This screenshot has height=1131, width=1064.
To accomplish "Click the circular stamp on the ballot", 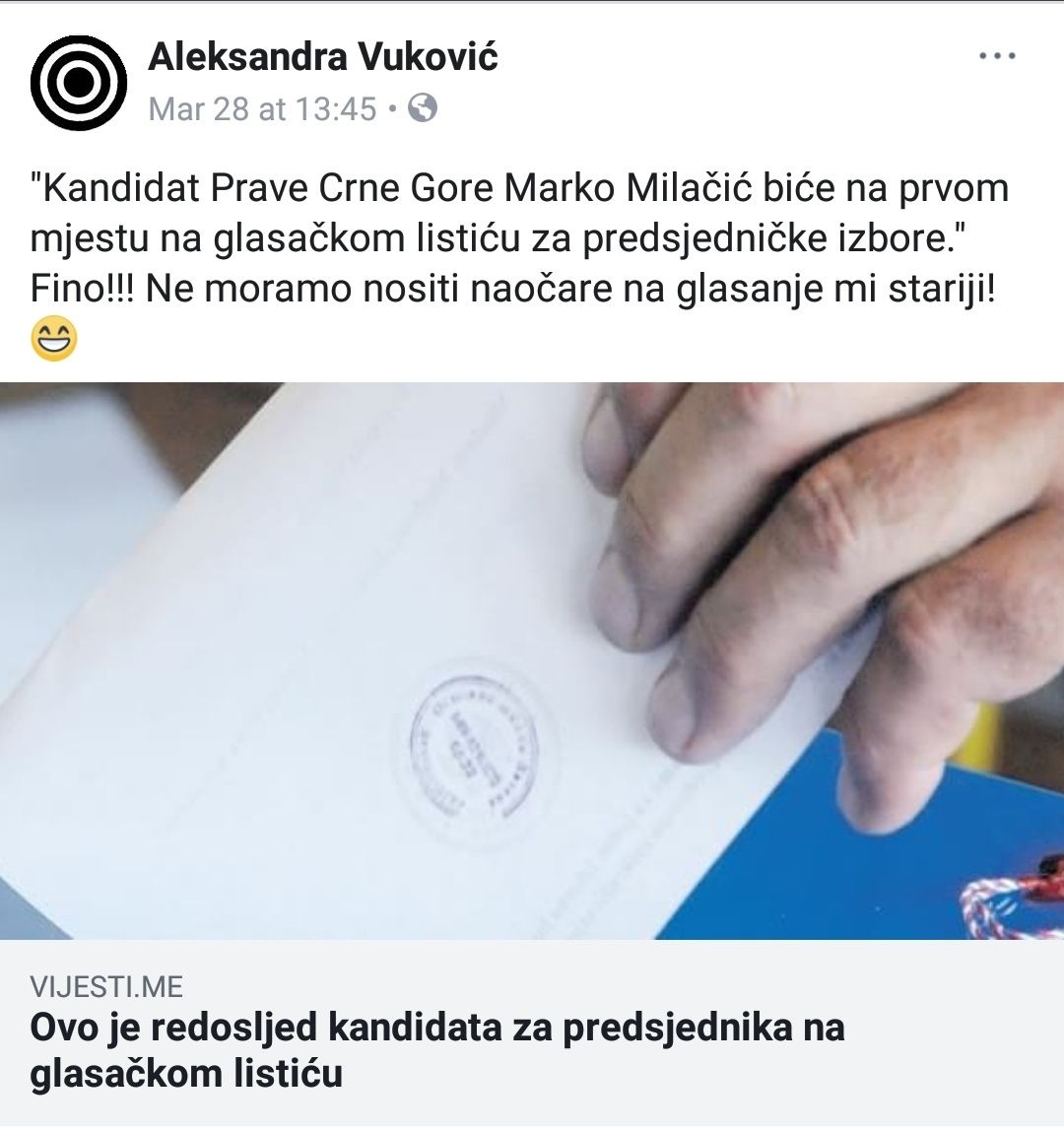I will pos(474,747).
